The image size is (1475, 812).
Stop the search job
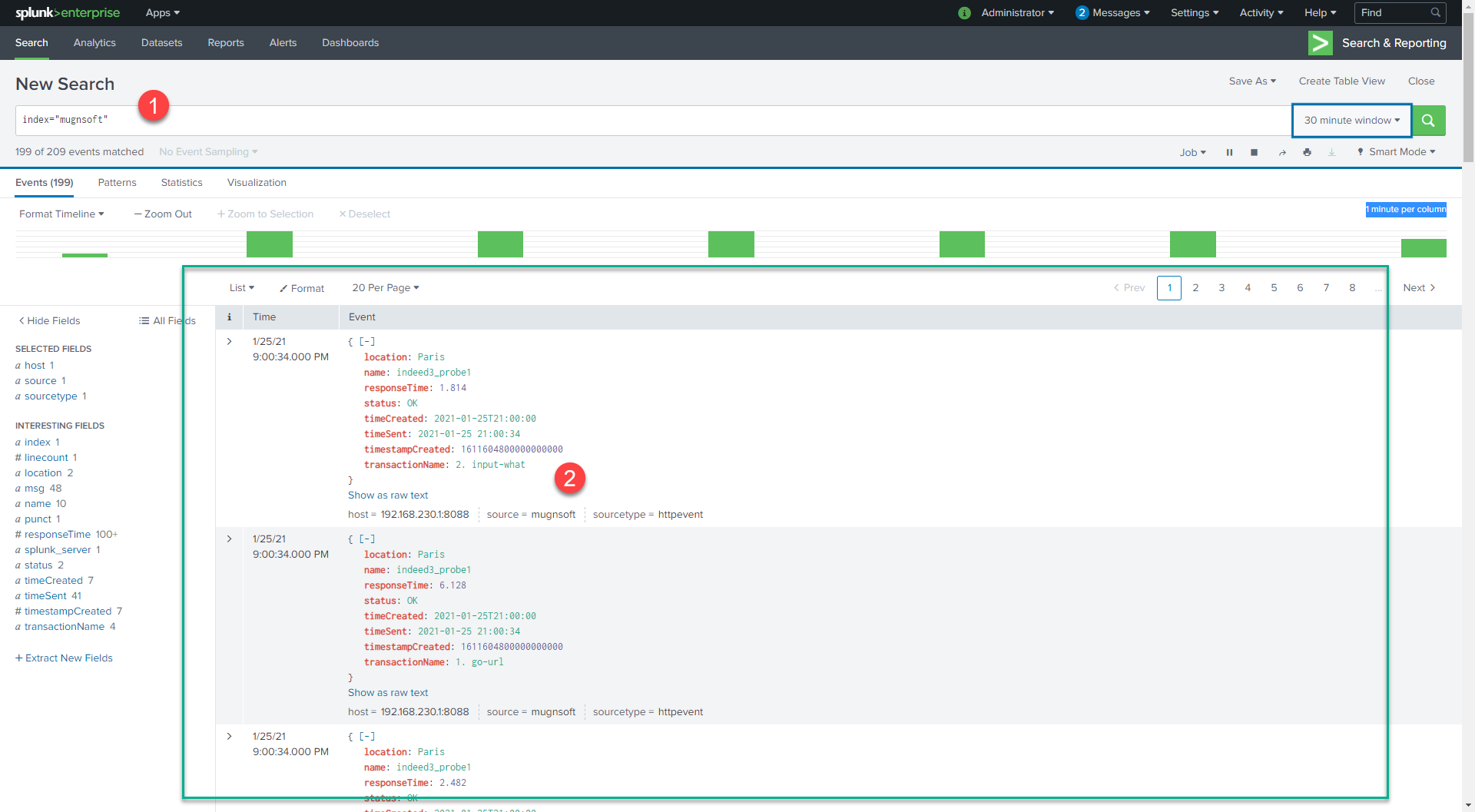pos(1254,152)
